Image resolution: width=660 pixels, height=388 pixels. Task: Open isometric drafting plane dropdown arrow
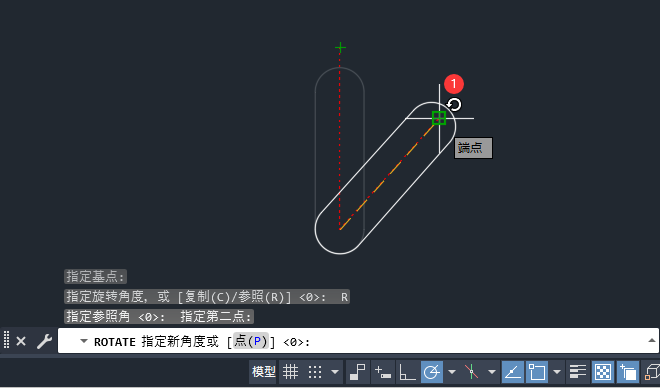point(492,372)
